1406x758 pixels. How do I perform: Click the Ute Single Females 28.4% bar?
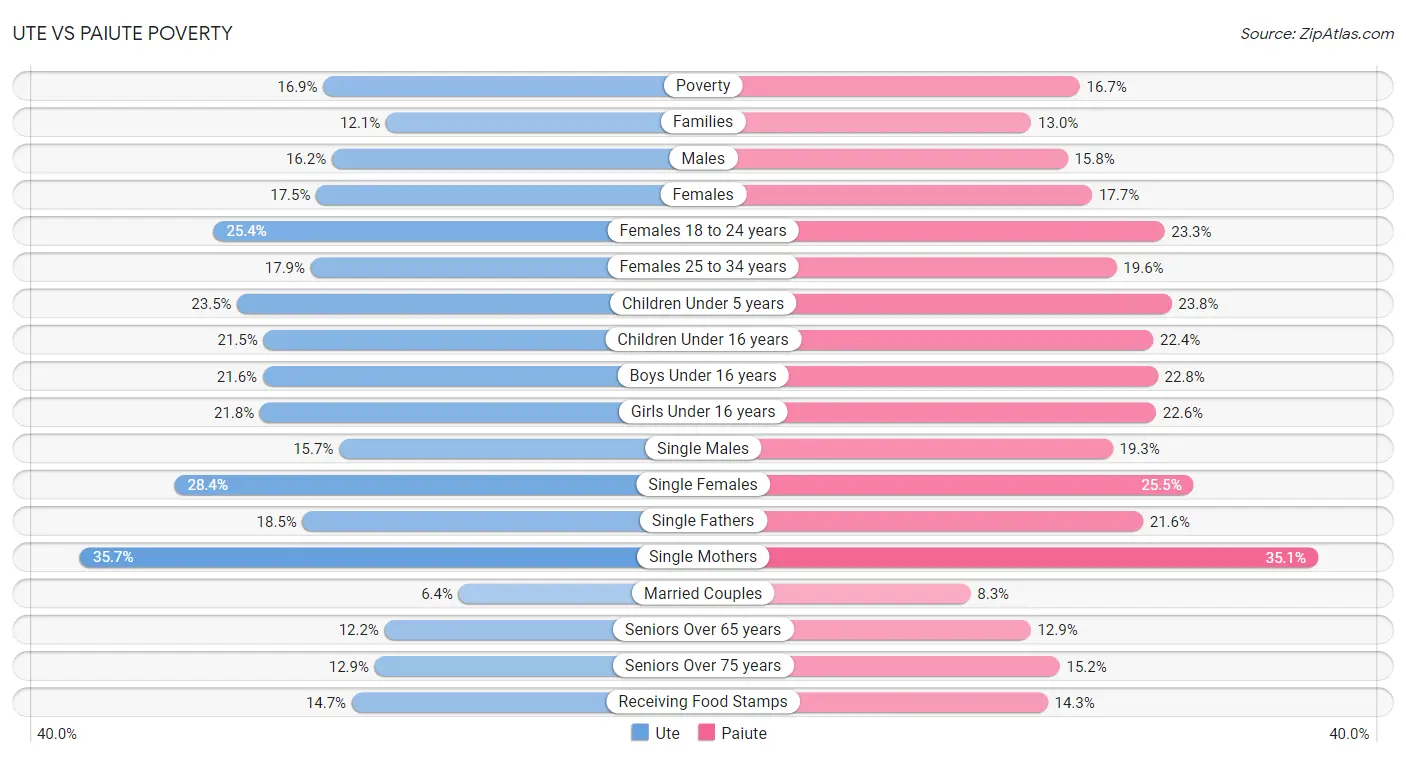[439, 485]
